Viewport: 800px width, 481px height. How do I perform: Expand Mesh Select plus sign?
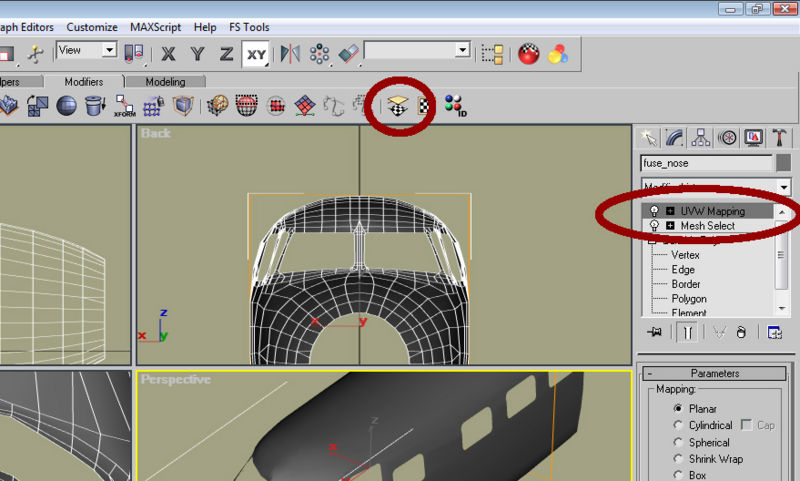pyautogui.click(x=670, y=225)
